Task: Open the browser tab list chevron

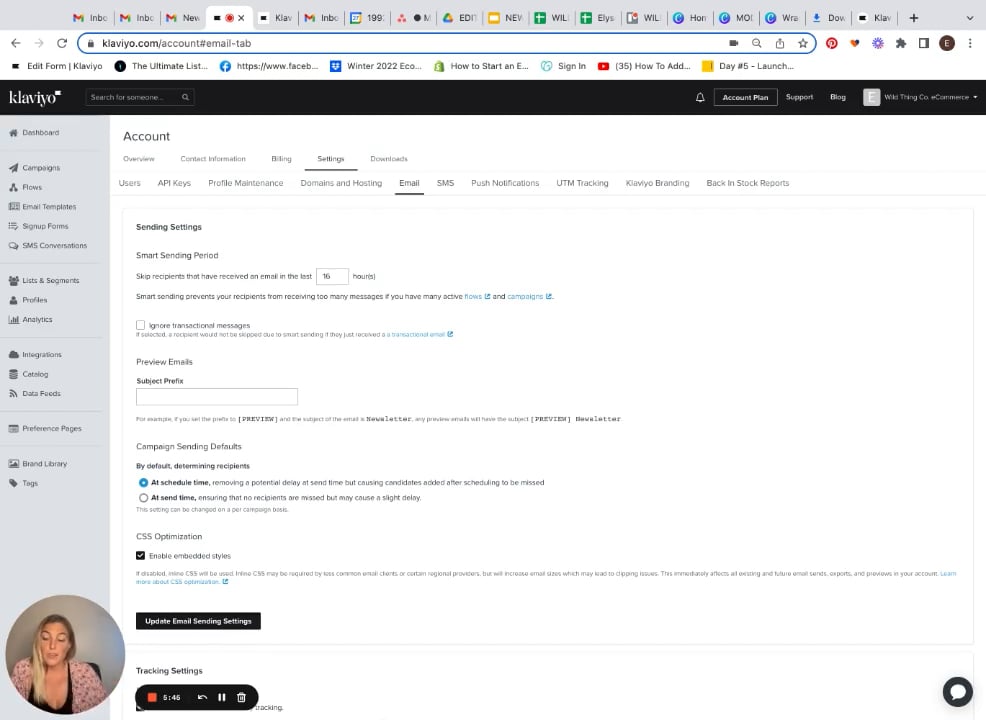Action: (970, 18)
